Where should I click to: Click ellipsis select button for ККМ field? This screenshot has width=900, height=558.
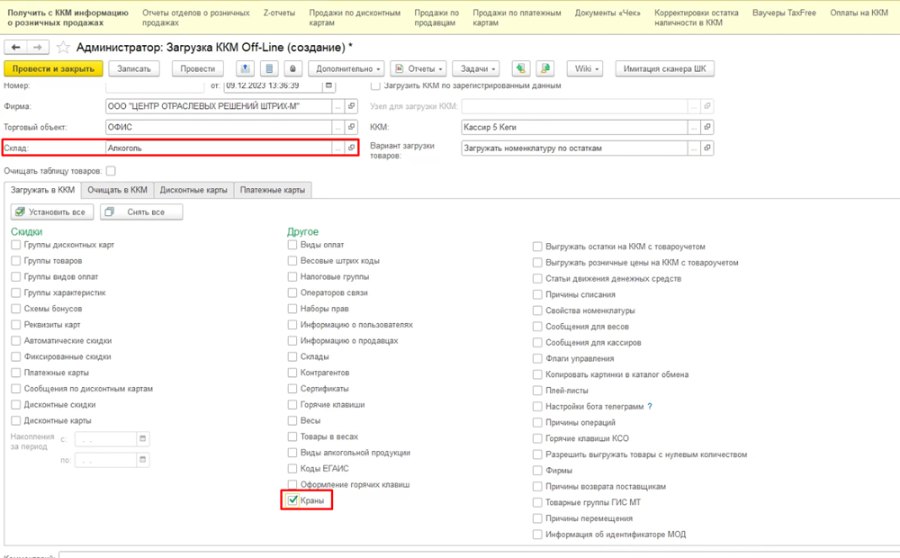tap(695, 127)
